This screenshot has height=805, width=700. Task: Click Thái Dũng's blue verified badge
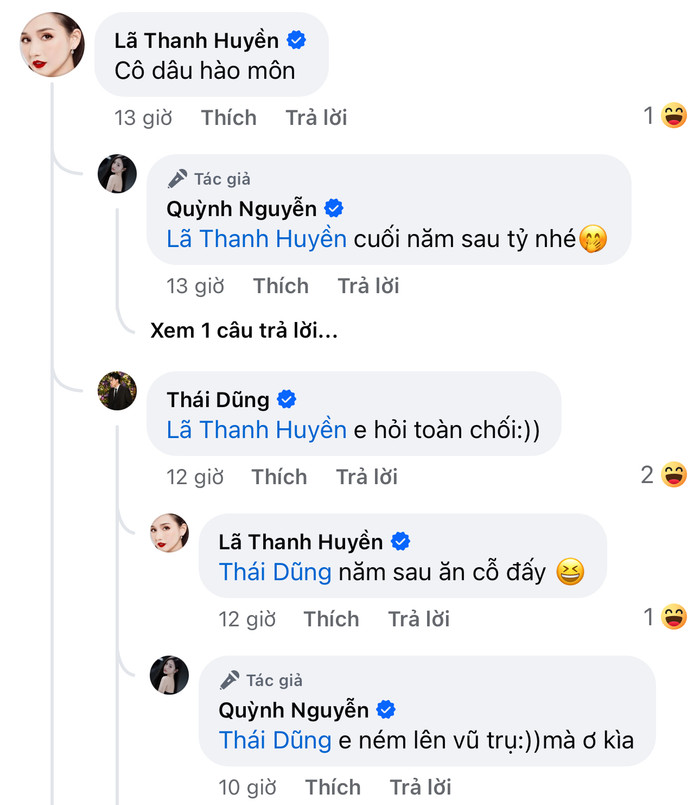point(288,397)
